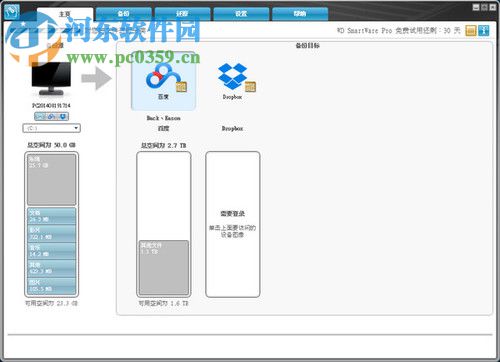Viewport: 500px width, 362px height.
Task: Open the 设置 (Settings) tab
Action: pos(241,14)
